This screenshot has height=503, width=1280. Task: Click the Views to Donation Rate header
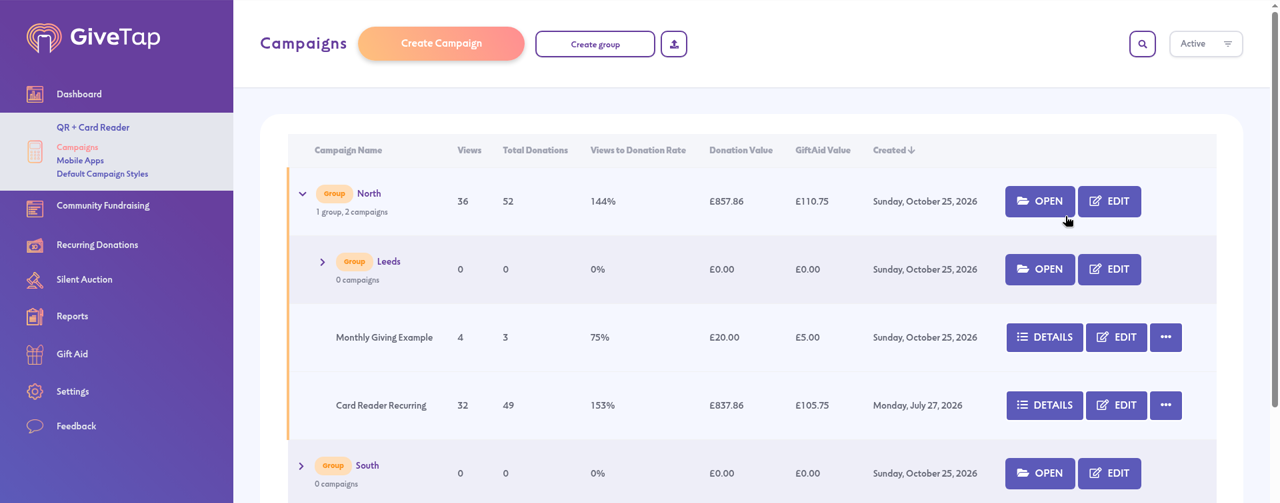(638, 151)
